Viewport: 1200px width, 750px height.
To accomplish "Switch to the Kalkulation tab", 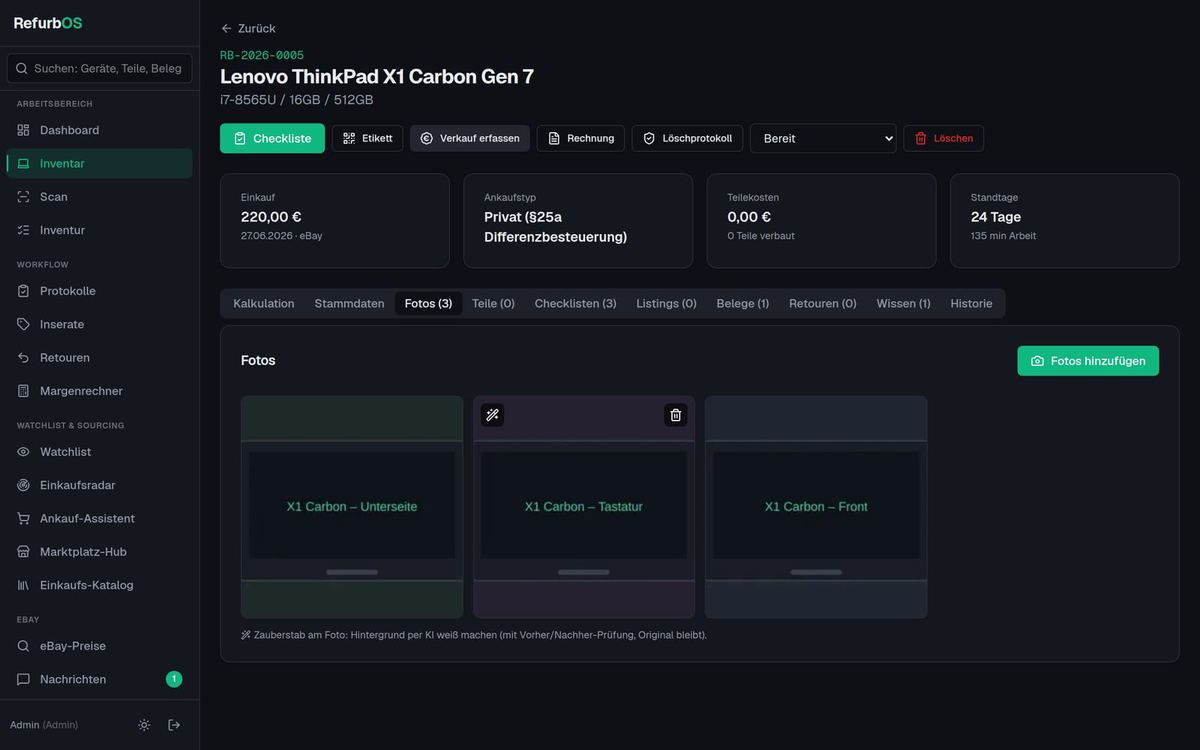I will (264, 303).
